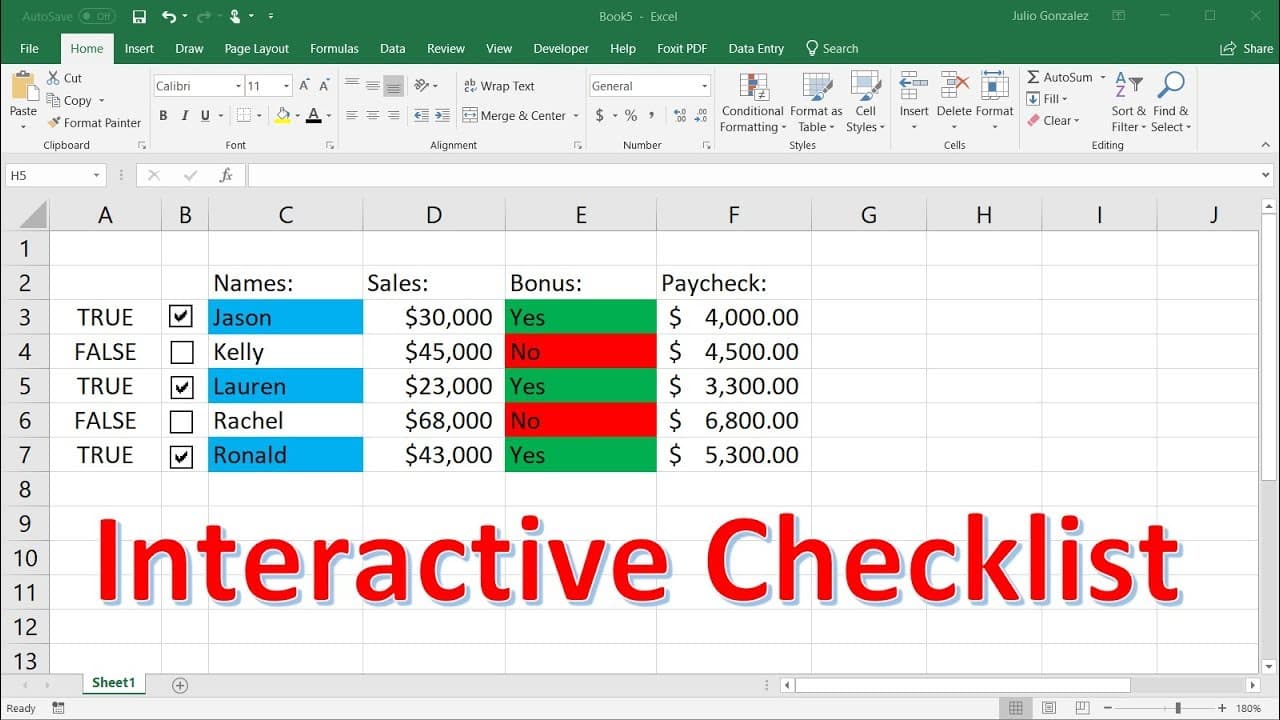
Task: Click the horizontal scrollbar
Action: tap(962, 685)
